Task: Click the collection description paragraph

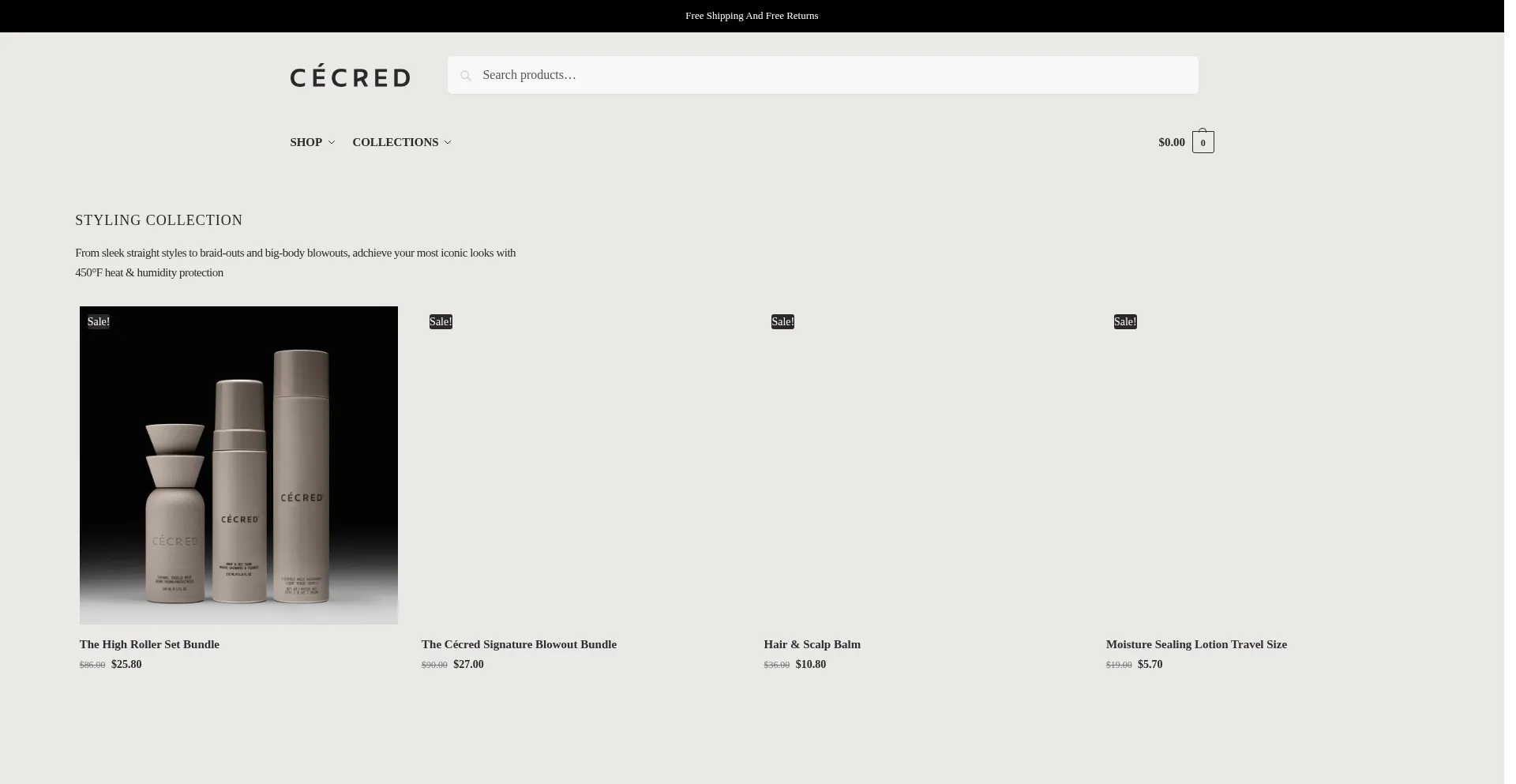Action: [x=295, y=262]
